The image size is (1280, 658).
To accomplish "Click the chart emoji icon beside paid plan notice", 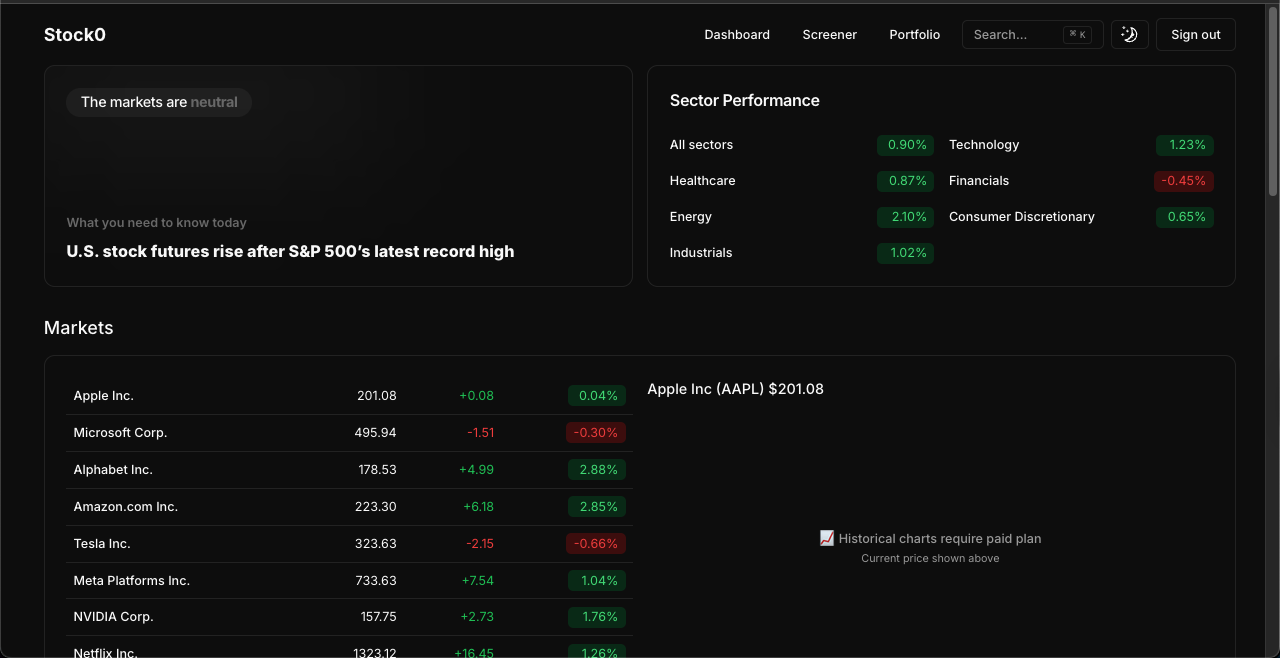I will pos(827,538).
